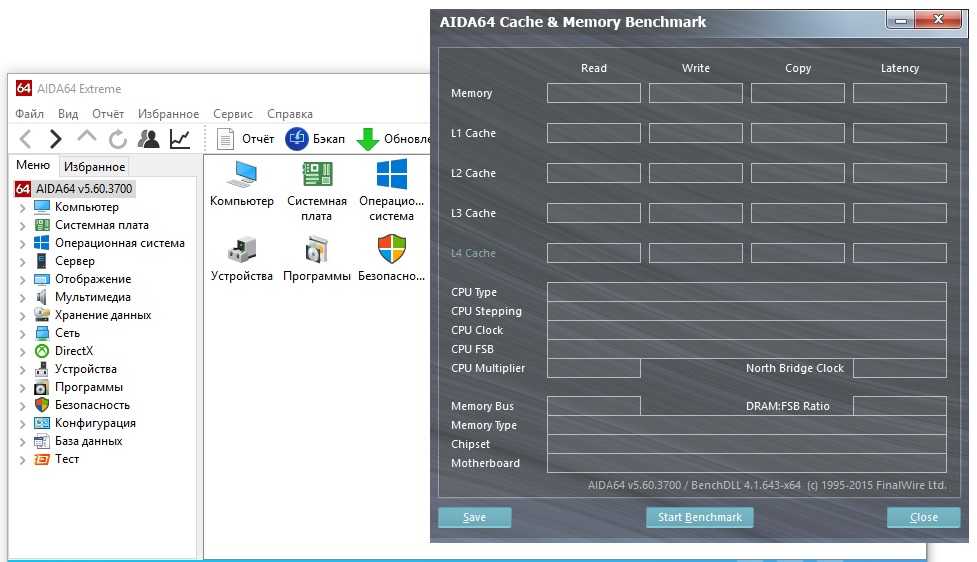The image size is (977, 562).
Task: Switch to the Меню tab
Action: [33, 165]
